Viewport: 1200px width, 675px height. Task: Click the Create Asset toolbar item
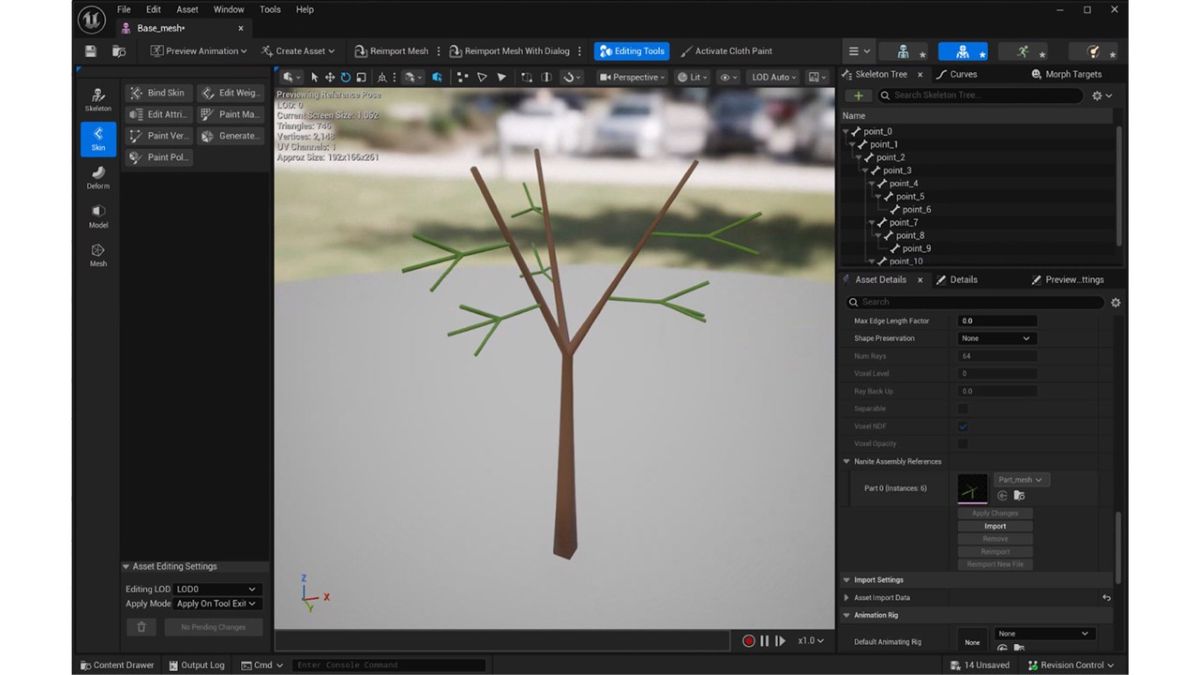[x=300, y=50]
